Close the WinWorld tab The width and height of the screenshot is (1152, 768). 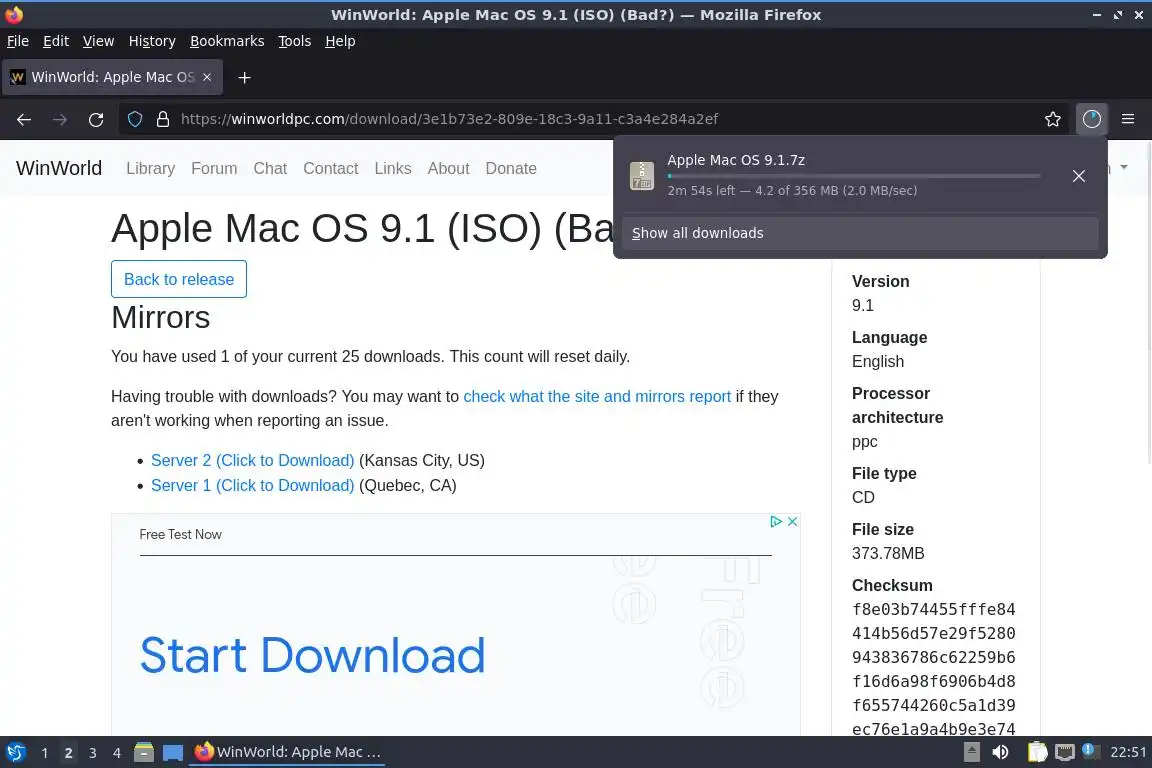tap(207, 77)
